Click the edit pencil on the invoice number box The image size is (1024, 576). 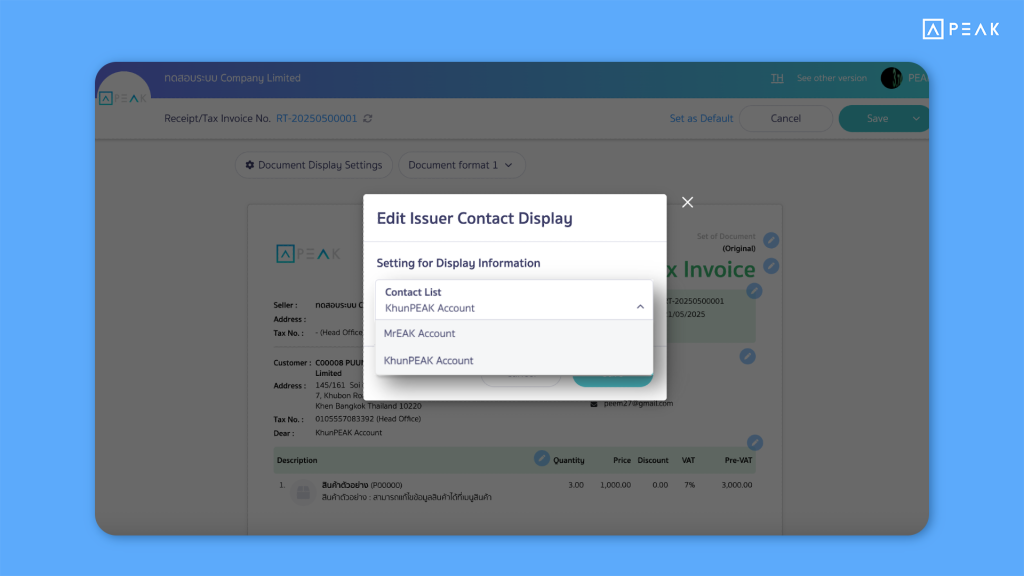(754, 291)
